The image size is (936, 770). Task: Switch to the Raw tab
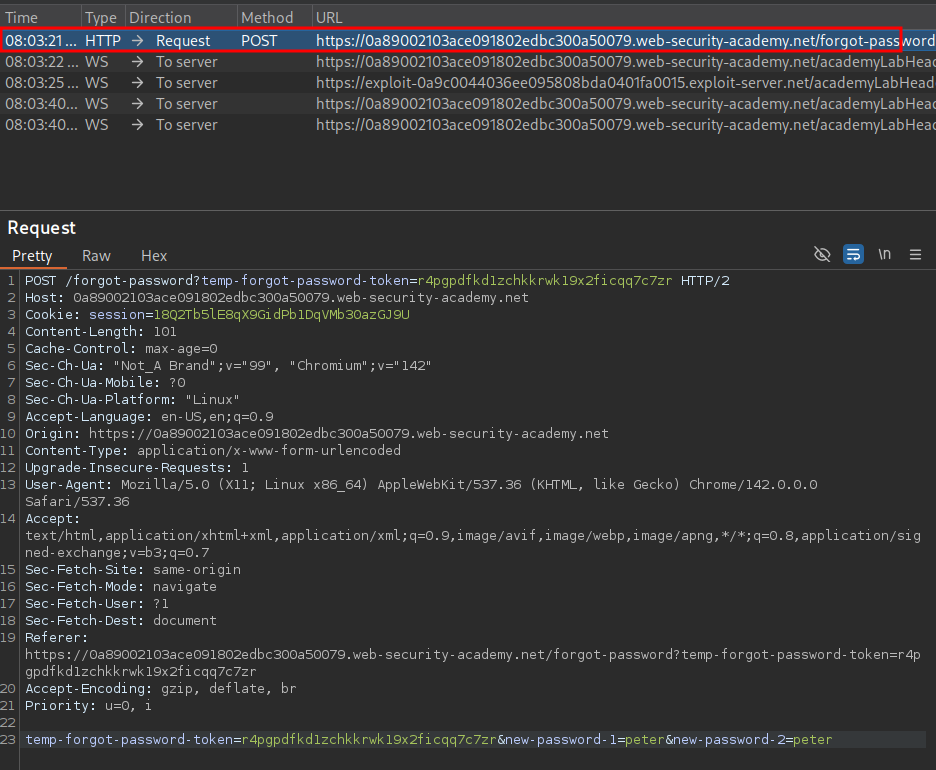click(96, 256)
